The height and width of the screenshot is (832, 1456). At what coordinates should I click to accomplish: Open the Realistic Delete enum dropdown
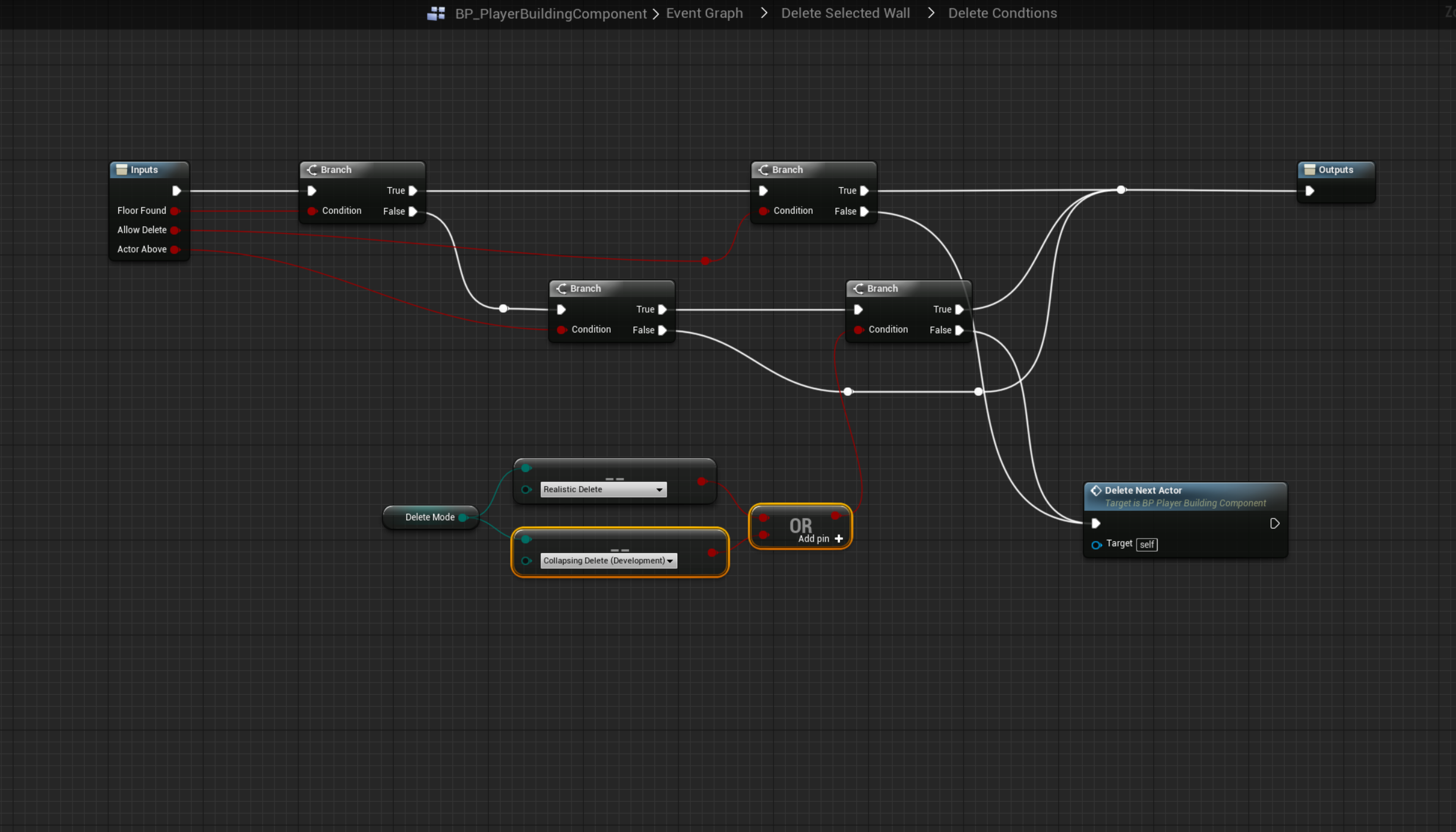click(603, 489)
